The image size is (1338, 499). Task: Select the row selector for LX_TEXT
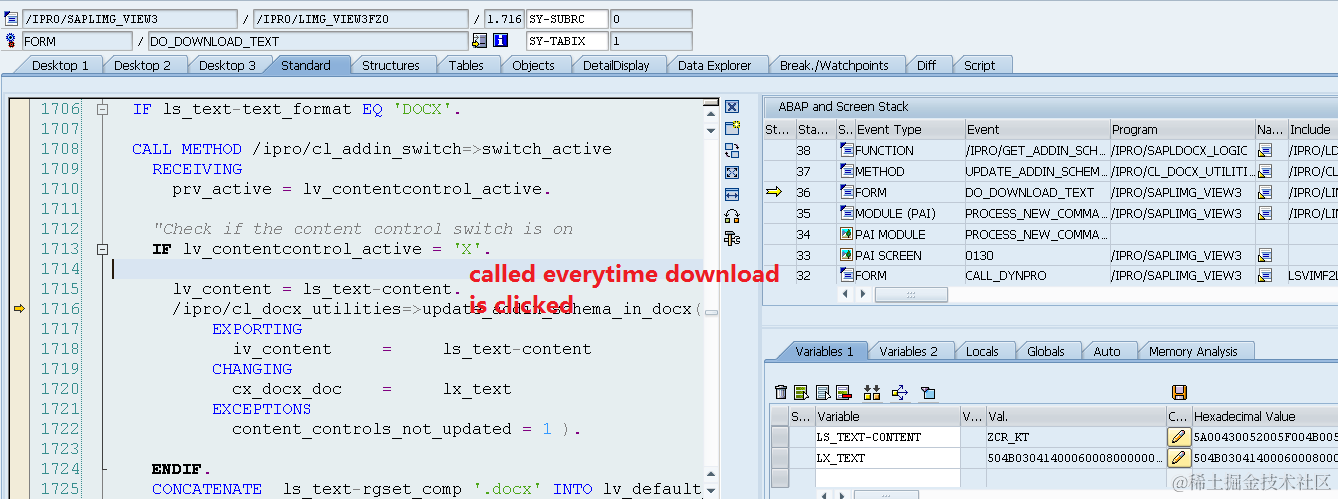(x=779, y=458)
